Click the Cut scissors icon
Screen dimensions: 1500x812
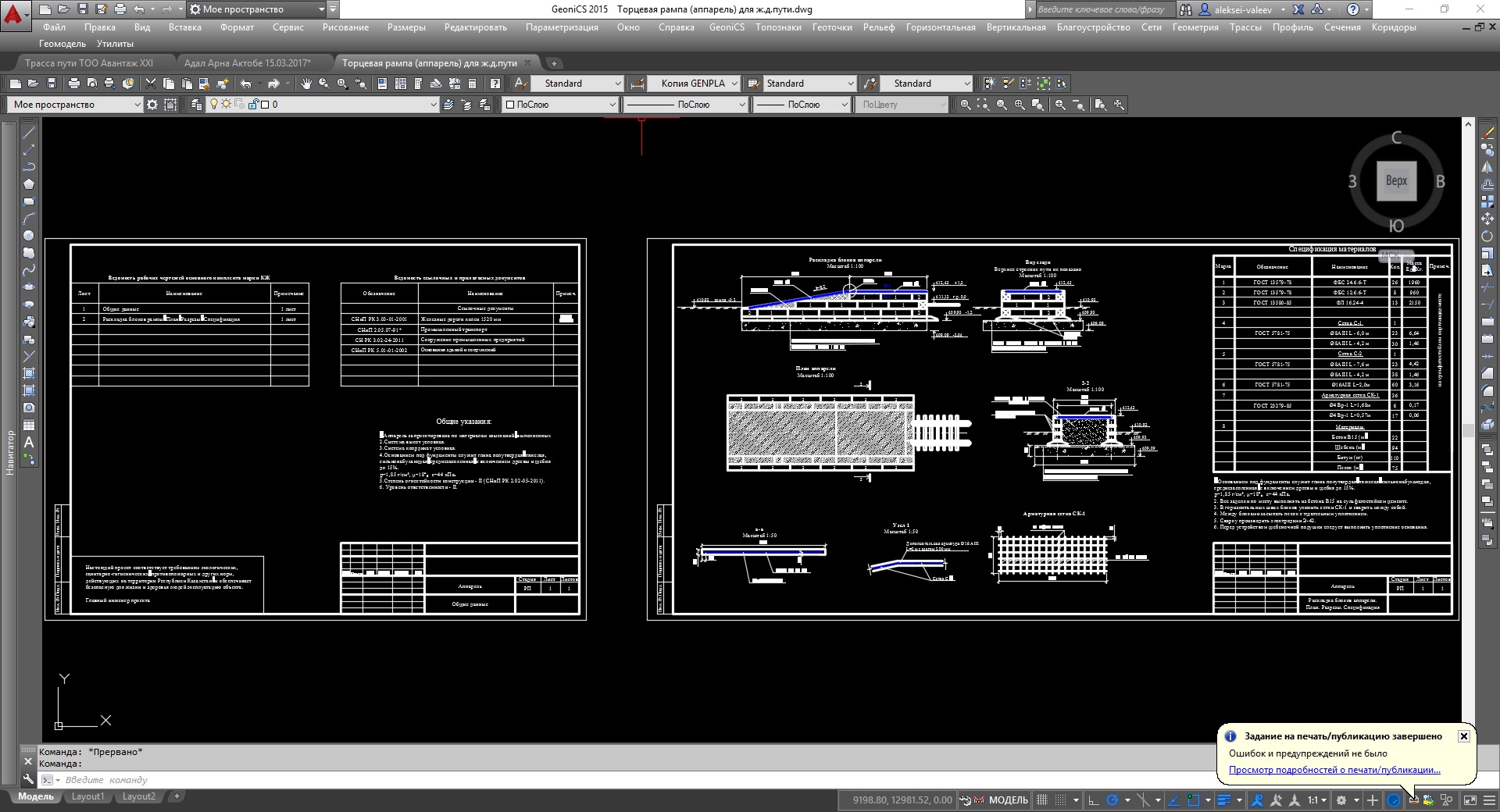tap(151, 84)
